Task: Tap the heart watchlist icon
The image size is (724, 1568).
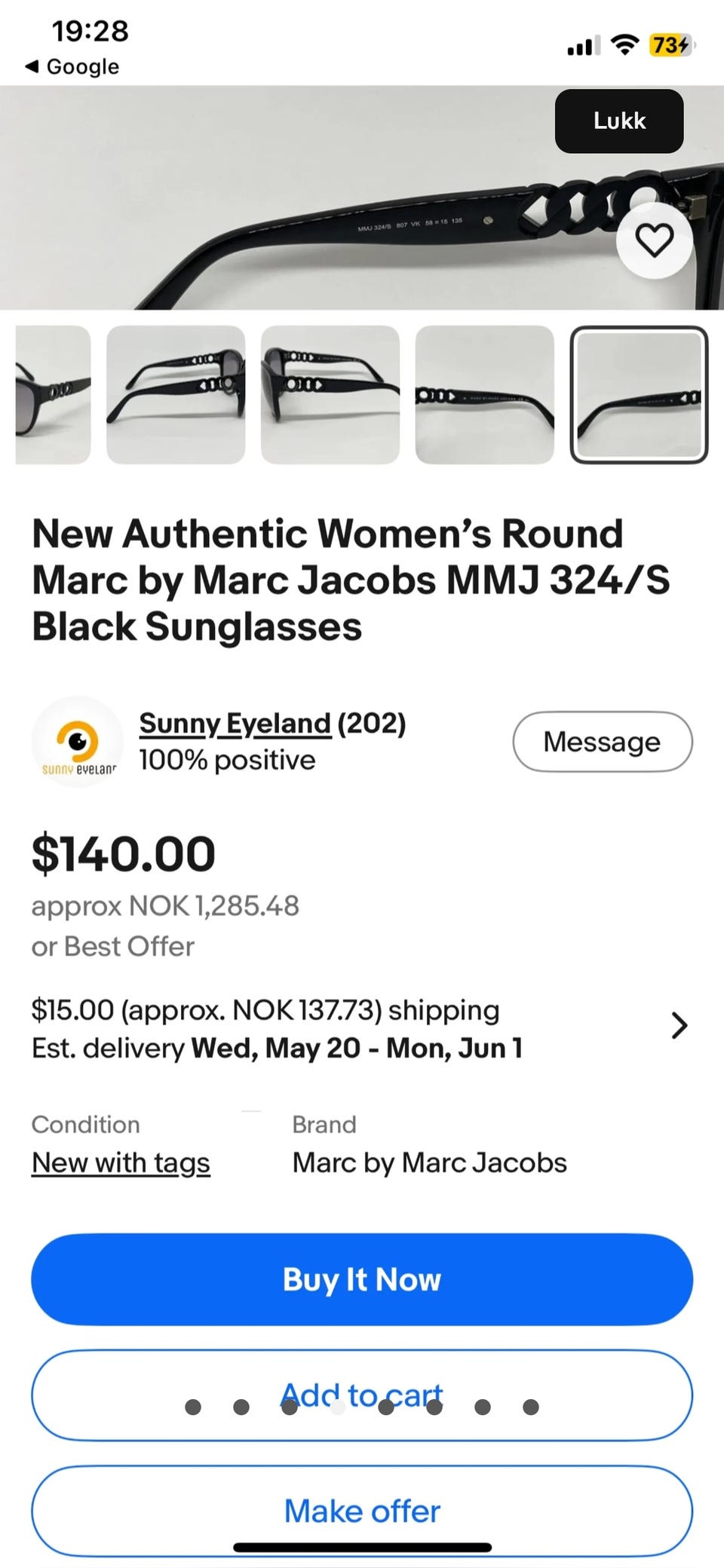Action: click(x=654, y=240)
